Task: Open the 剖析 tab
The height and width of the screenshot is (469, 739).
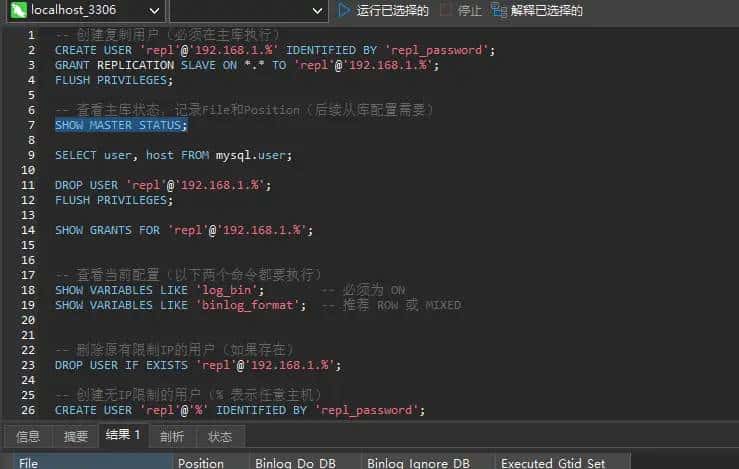Action: pos(172,436)
